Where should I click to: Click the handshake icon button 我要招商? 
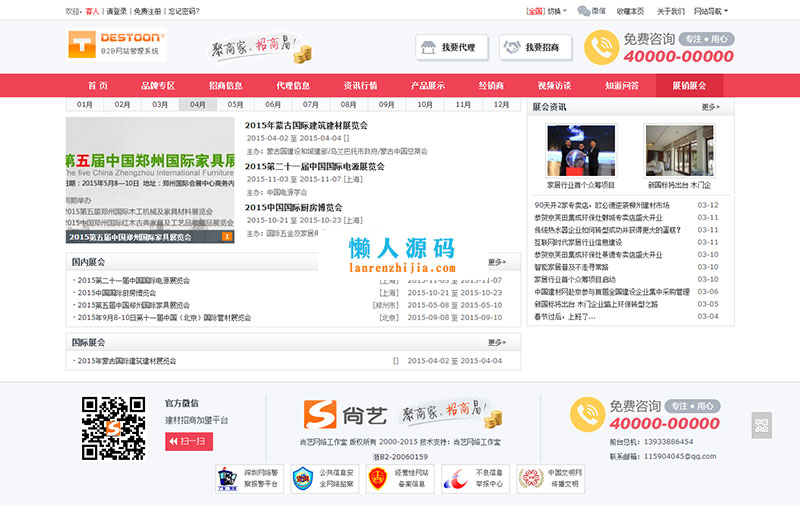536,47
